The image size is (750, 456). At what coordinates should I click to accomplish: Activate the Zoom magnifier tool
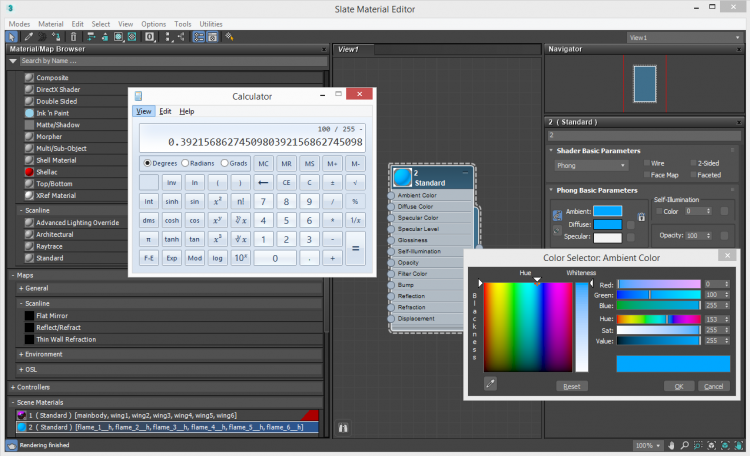tap(684, 445)
